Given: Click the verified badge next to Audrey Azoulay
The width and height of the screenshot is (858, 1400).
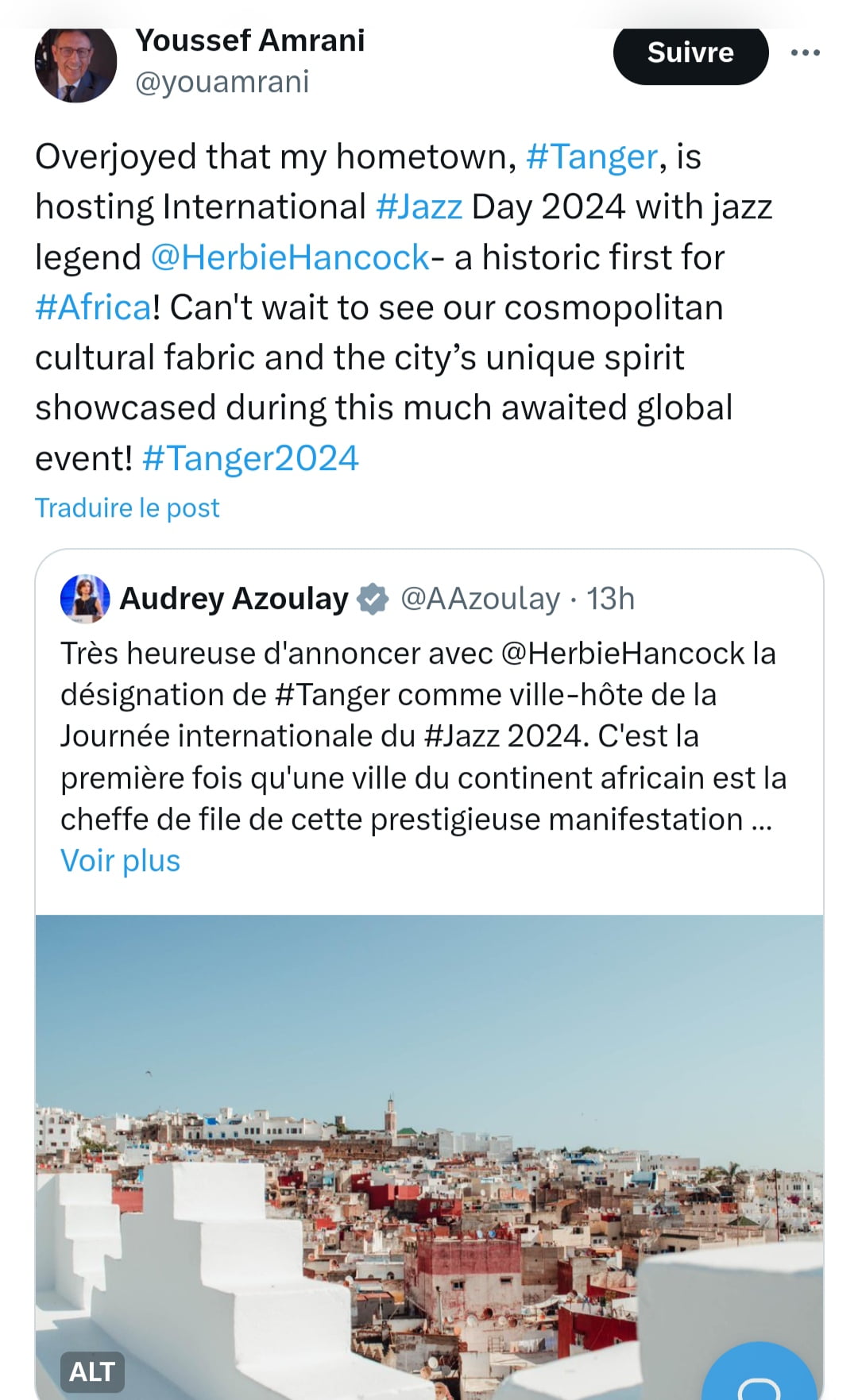Looking at the screenshot, I should [373, 600].
